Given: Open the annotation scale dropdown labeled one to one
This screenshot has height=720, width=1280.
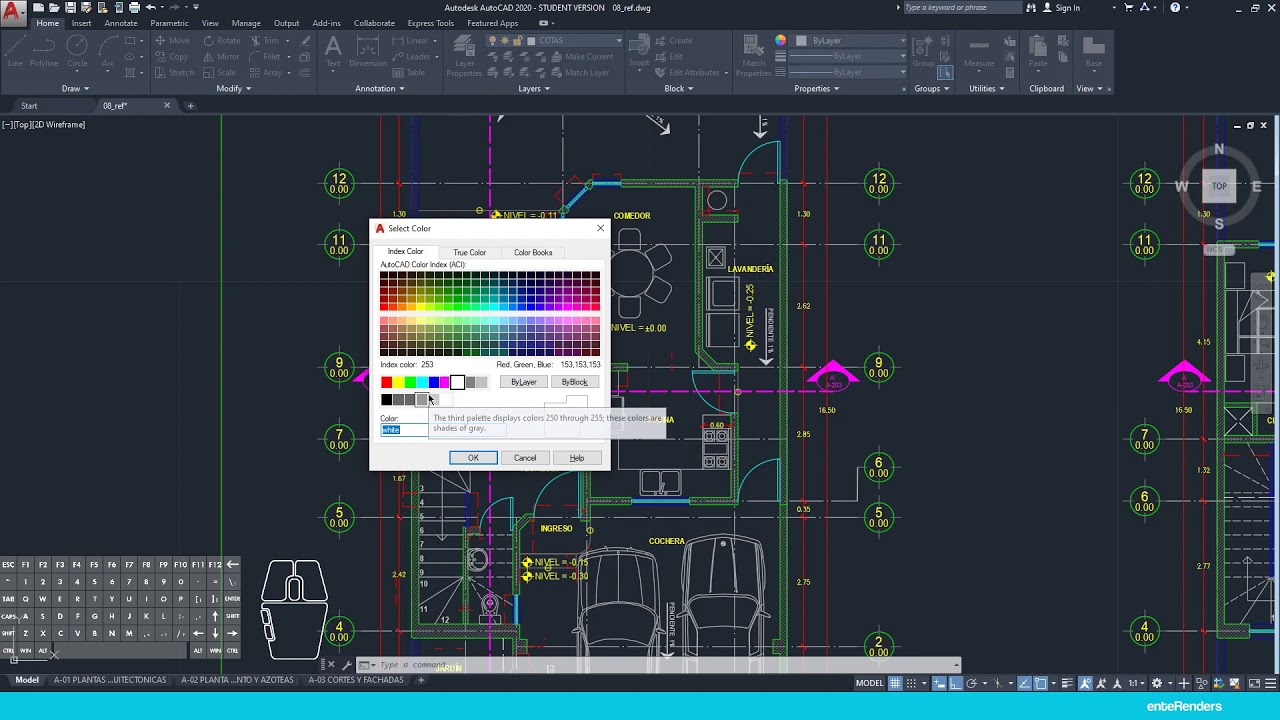Looking at the screenshot, I should tap(1137, 683).
